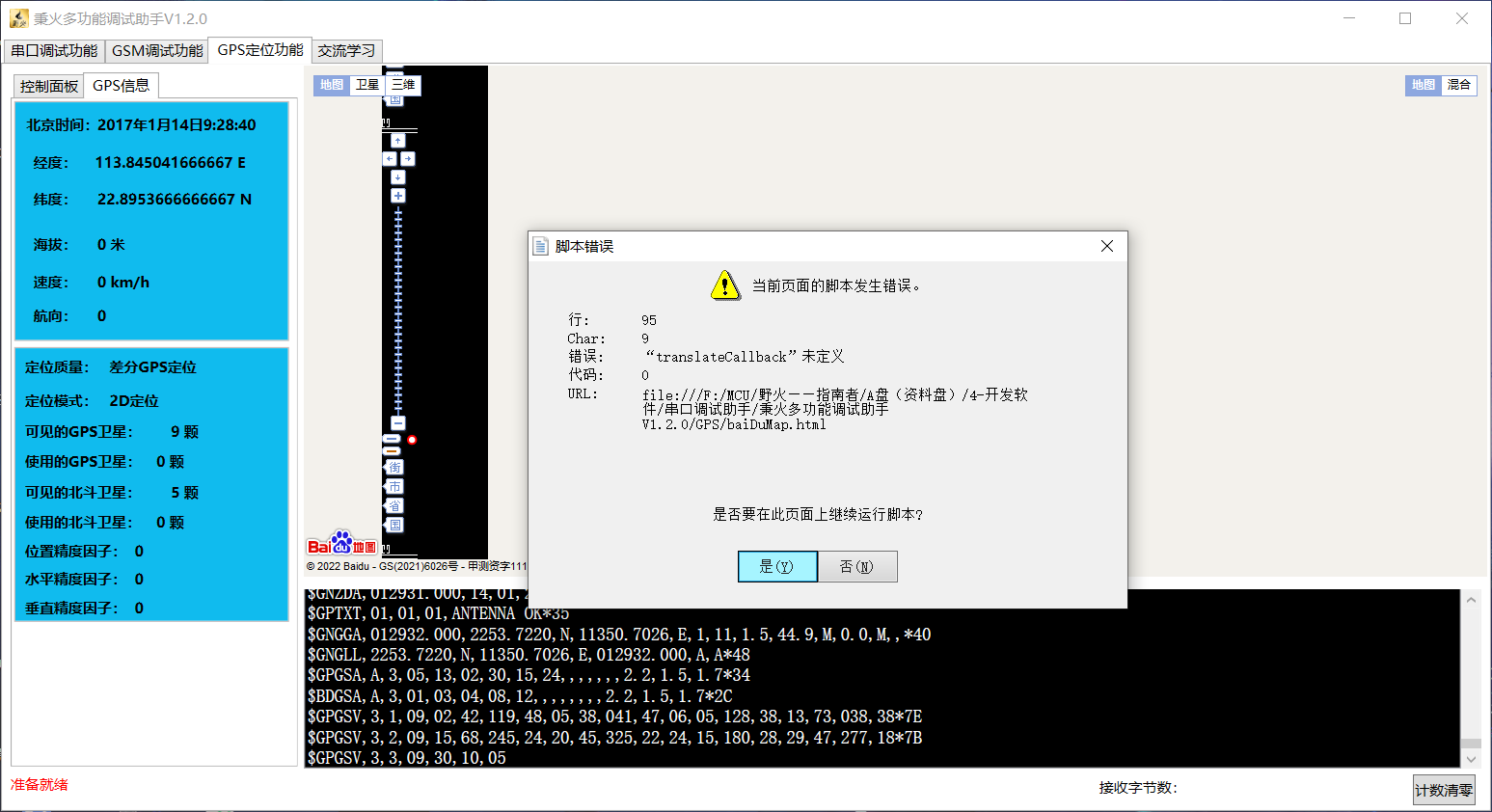Click the longitude value 113.845041666667 E
This screenshot has height=812, width=1492.
(x=171, y=163)
